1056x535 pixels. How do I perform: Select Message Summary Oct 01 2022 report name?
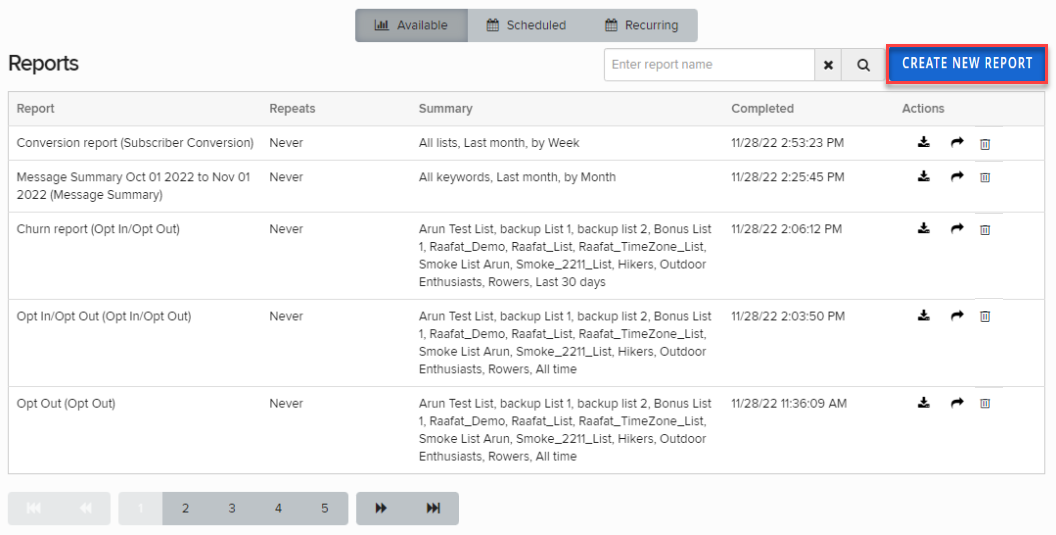(133, 186)
